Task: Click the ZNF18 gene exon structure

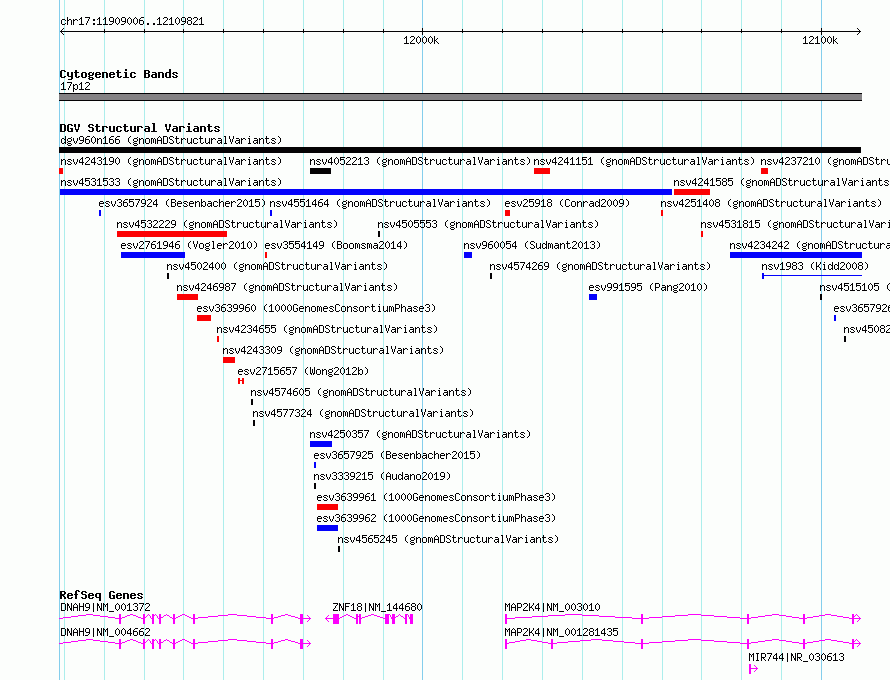Action: point(370,619)
